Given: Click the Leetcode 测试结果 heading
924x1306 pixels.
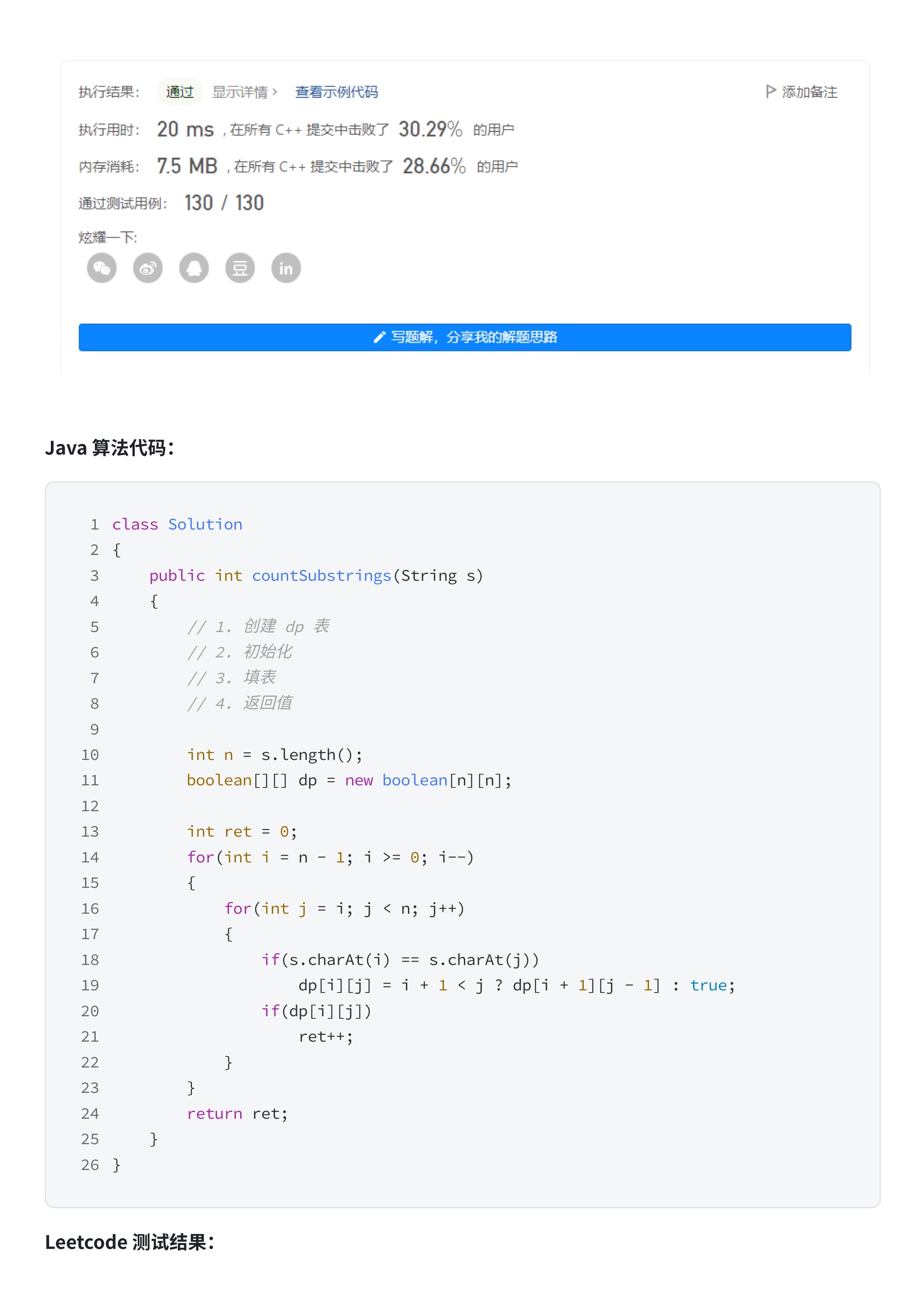Looking at the screenshot, I should [x=130, y=1242].
